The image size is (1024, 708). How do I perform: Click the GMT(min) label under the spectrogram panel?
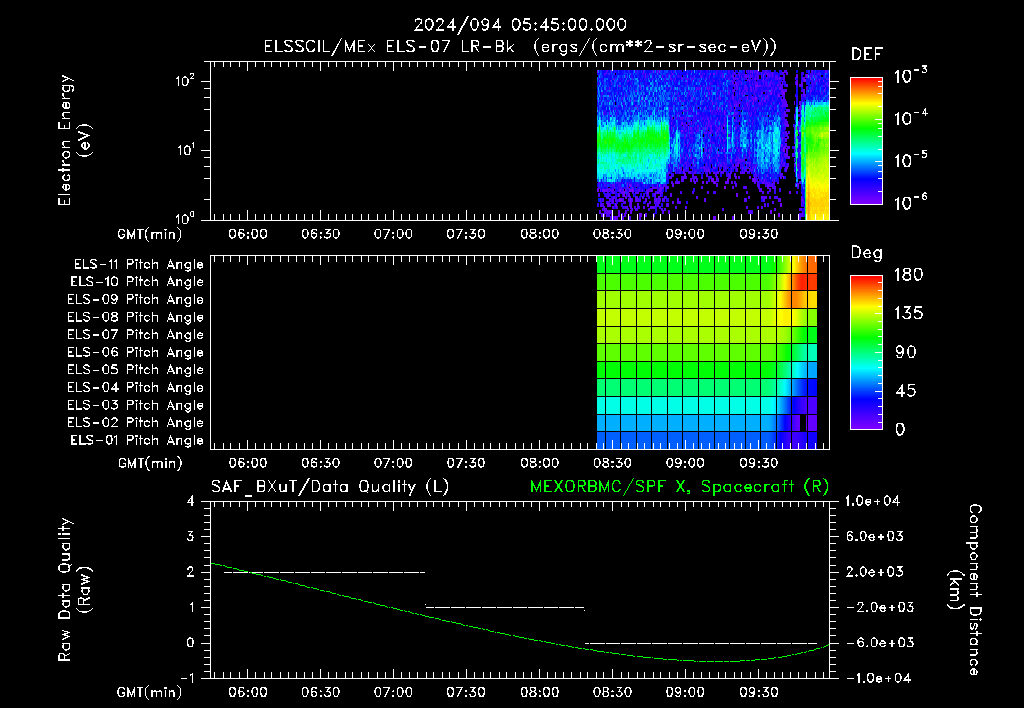pos(150,234)
